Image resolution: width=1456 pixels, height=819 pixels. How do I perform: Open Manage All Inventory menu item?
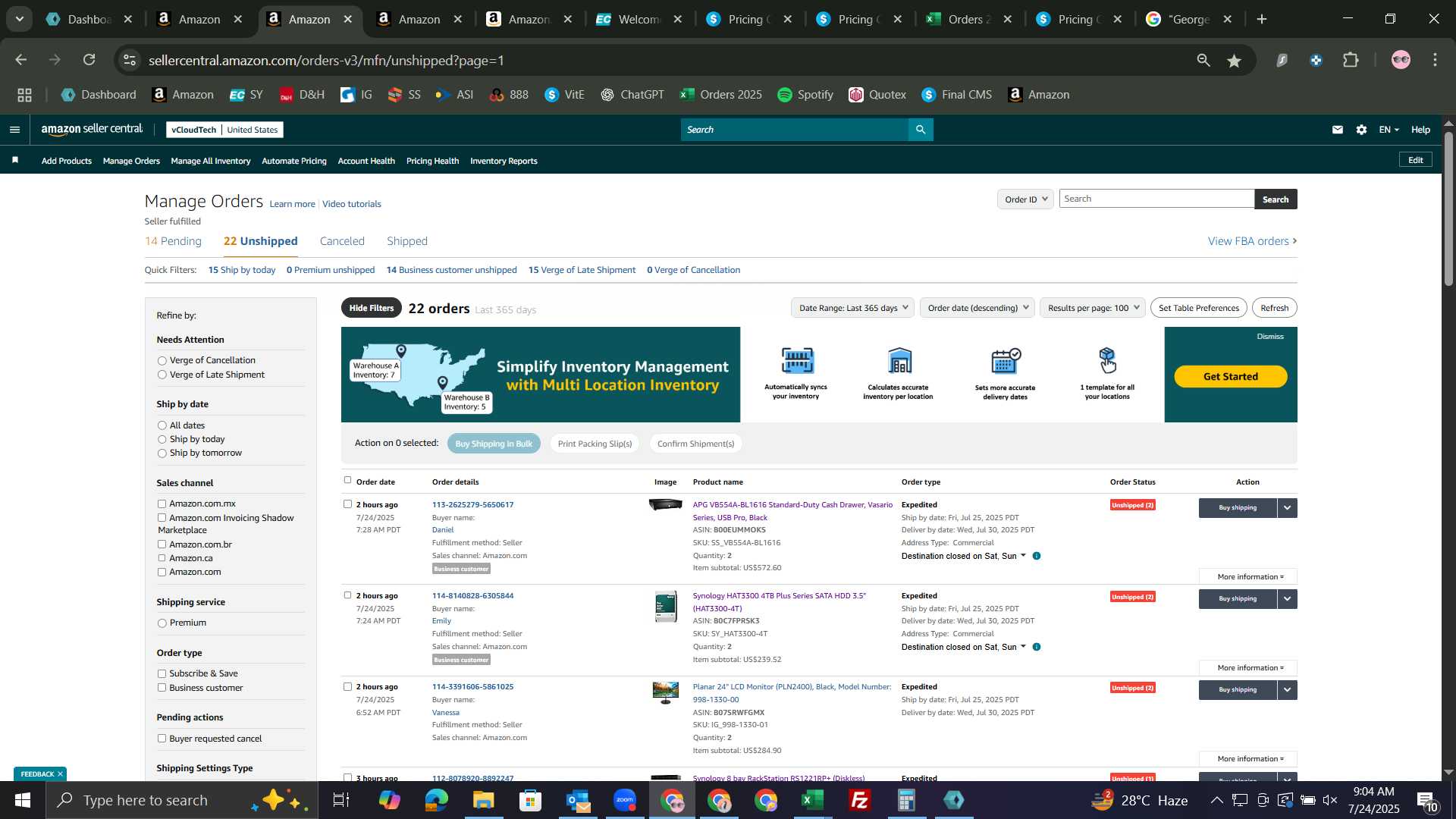tap(211, 161)
